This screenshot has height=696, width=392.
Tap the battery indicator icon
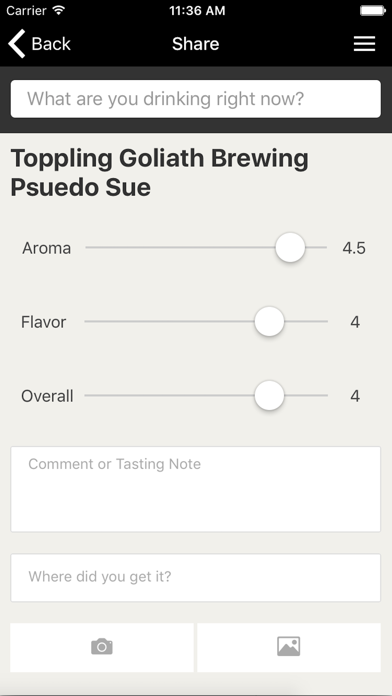point(372,10)
